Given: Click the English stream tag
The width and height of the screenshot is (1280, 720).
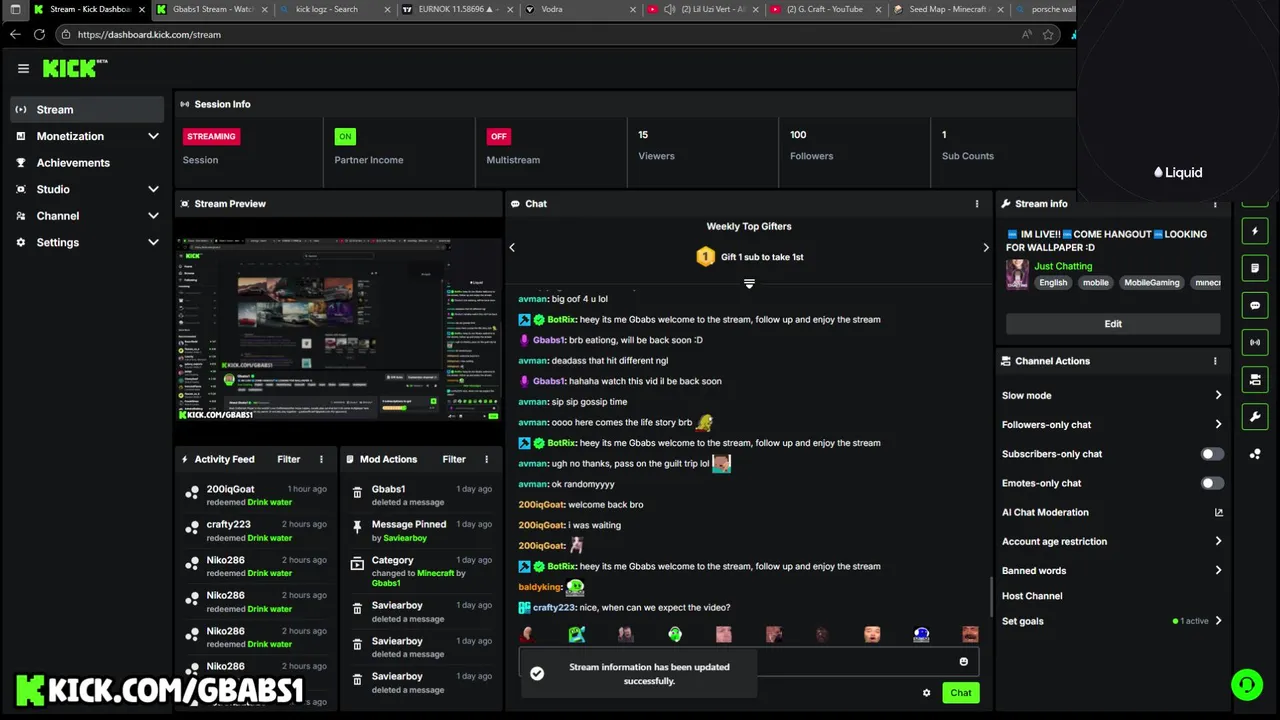Looking at the screenshot, I should tap(1053, 283).
